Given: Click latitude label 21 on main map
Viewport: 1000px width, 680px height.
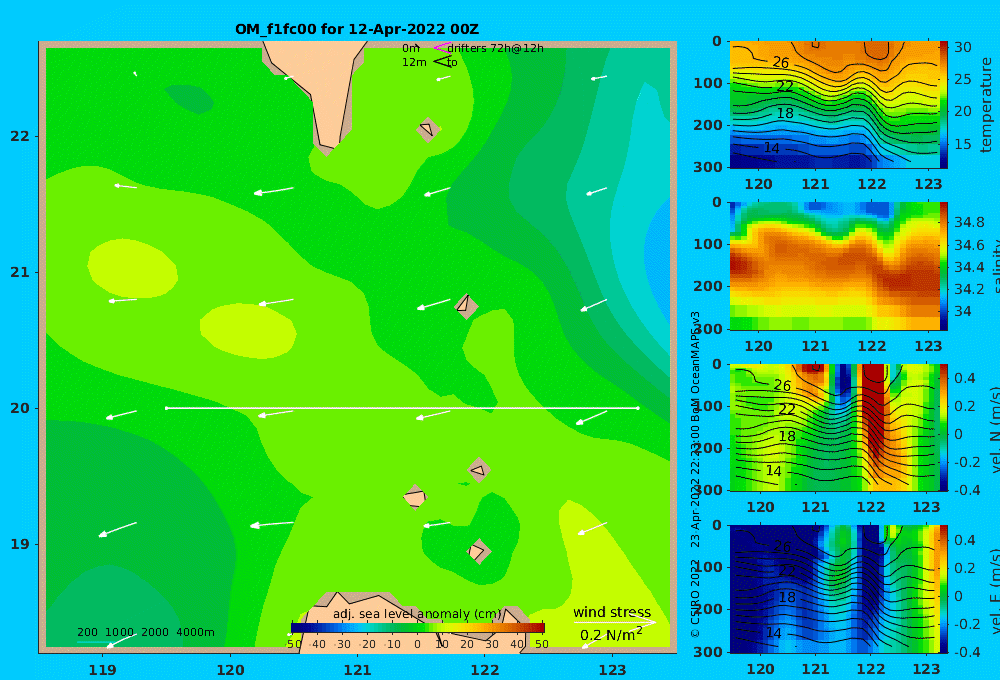Looking at the screenshot, I should click(x=20, y=272).
